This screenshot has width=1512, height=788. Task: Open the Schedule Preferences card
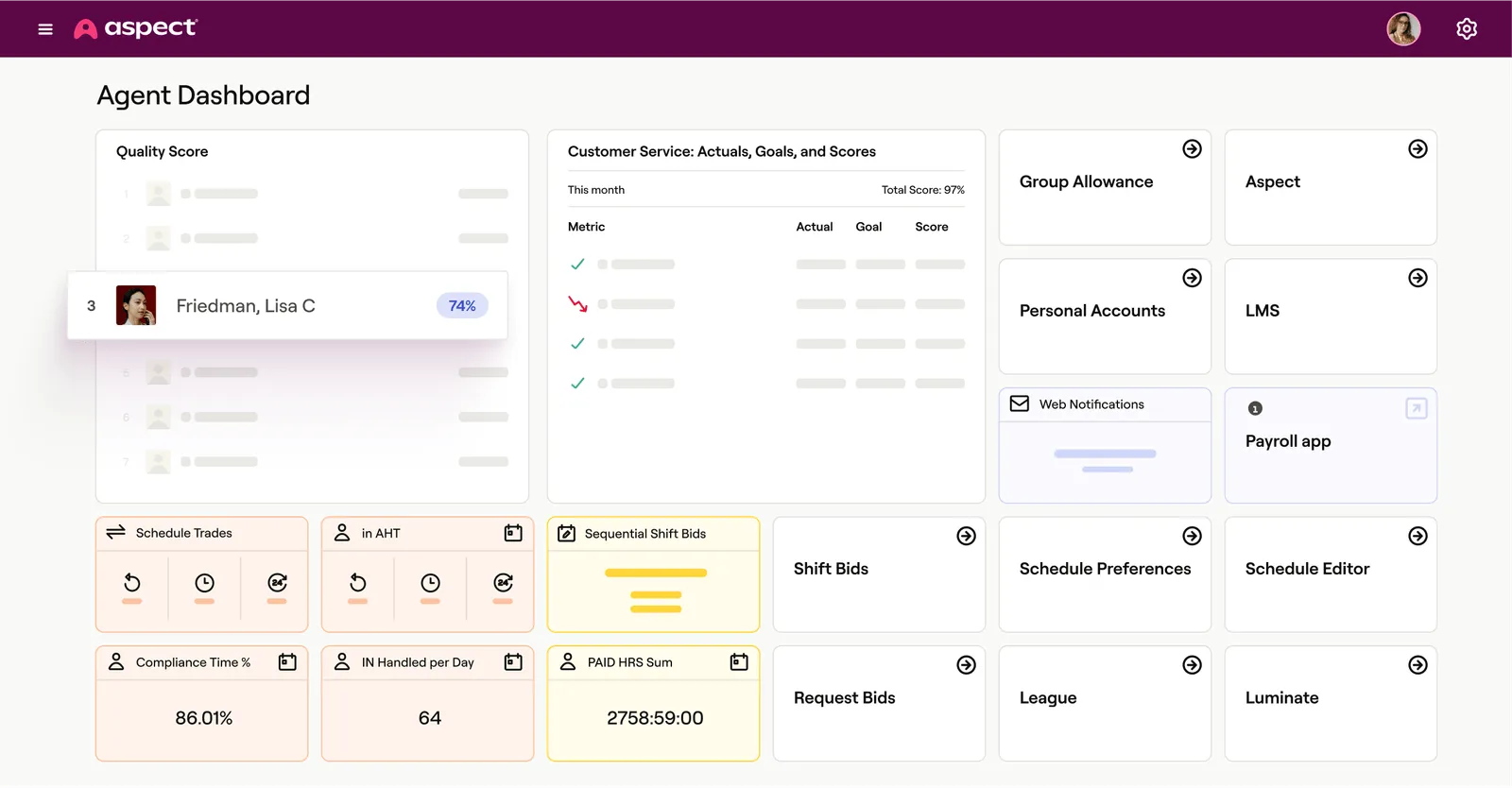click(x=1105, y=574)
